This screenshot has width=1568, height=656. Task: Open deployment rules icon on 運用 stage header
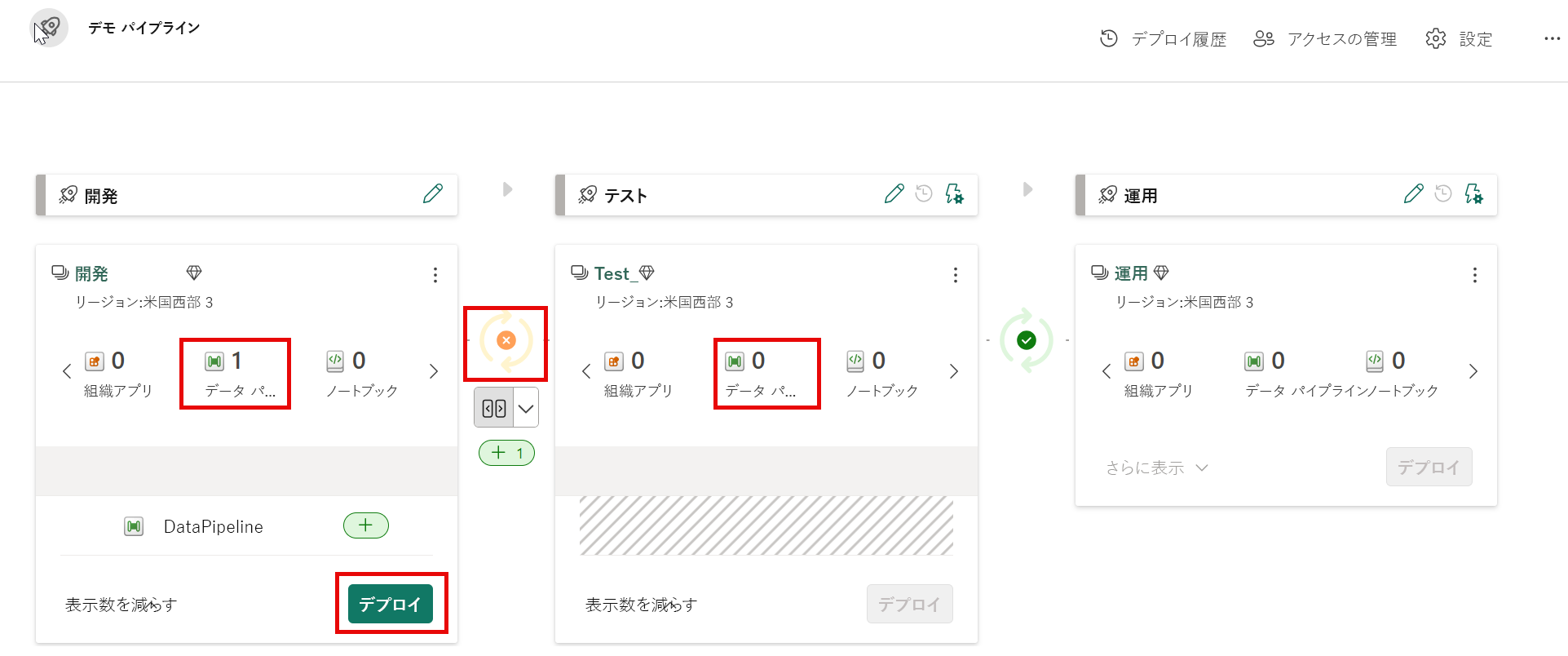[1474, 194]
